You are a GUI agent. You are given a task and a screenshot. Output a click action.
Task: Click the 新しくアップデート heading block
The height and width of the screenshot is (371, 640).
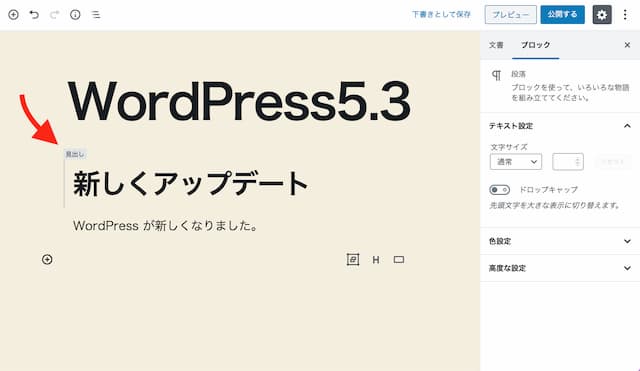tap(190, 184)
